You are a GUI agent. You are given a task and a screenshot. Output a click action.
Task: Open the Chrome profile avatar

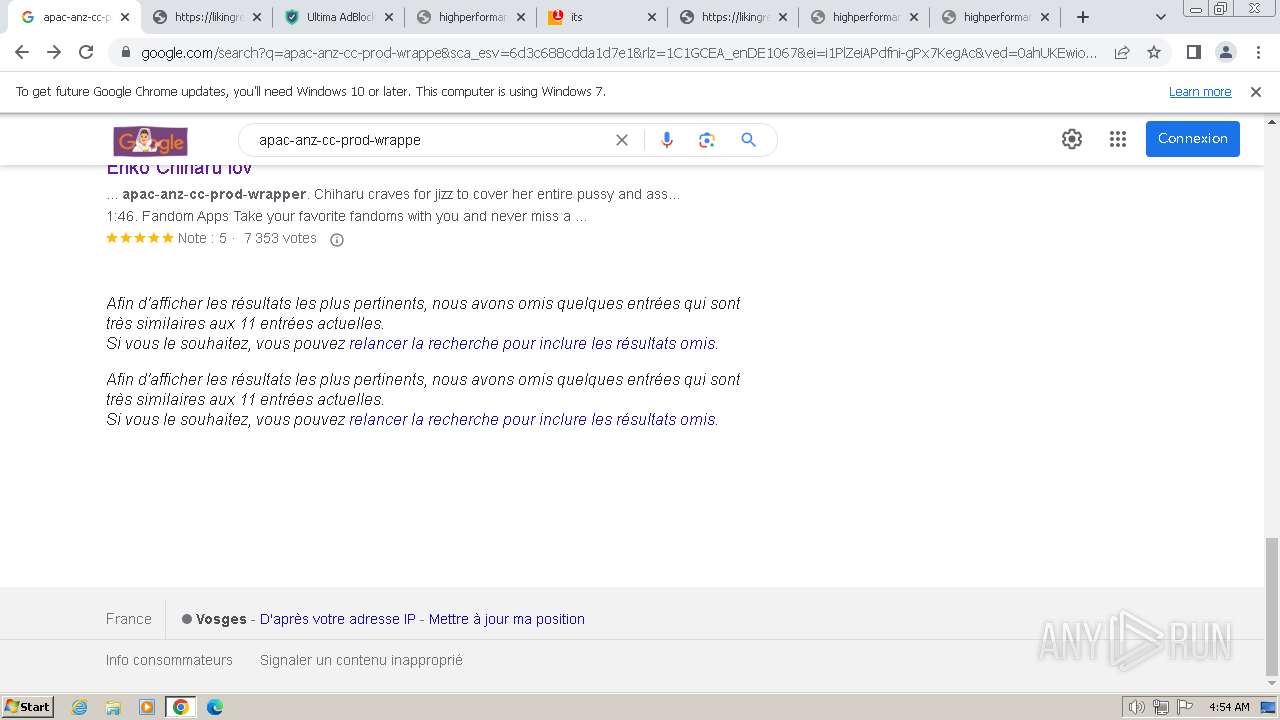click(x=1226, y=53)
